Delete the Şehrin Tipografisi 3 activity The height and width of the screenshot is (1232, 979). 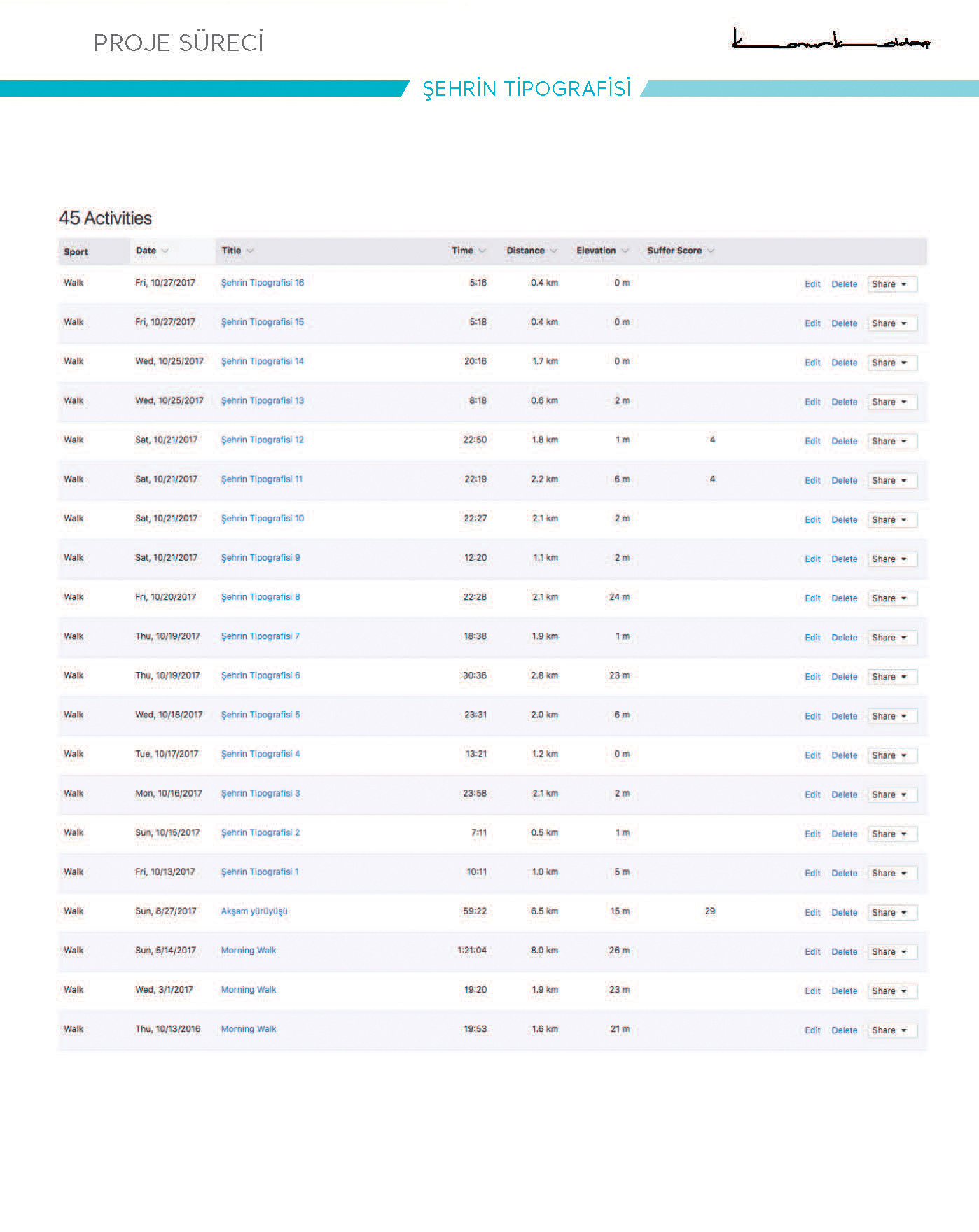pos(845,794)
